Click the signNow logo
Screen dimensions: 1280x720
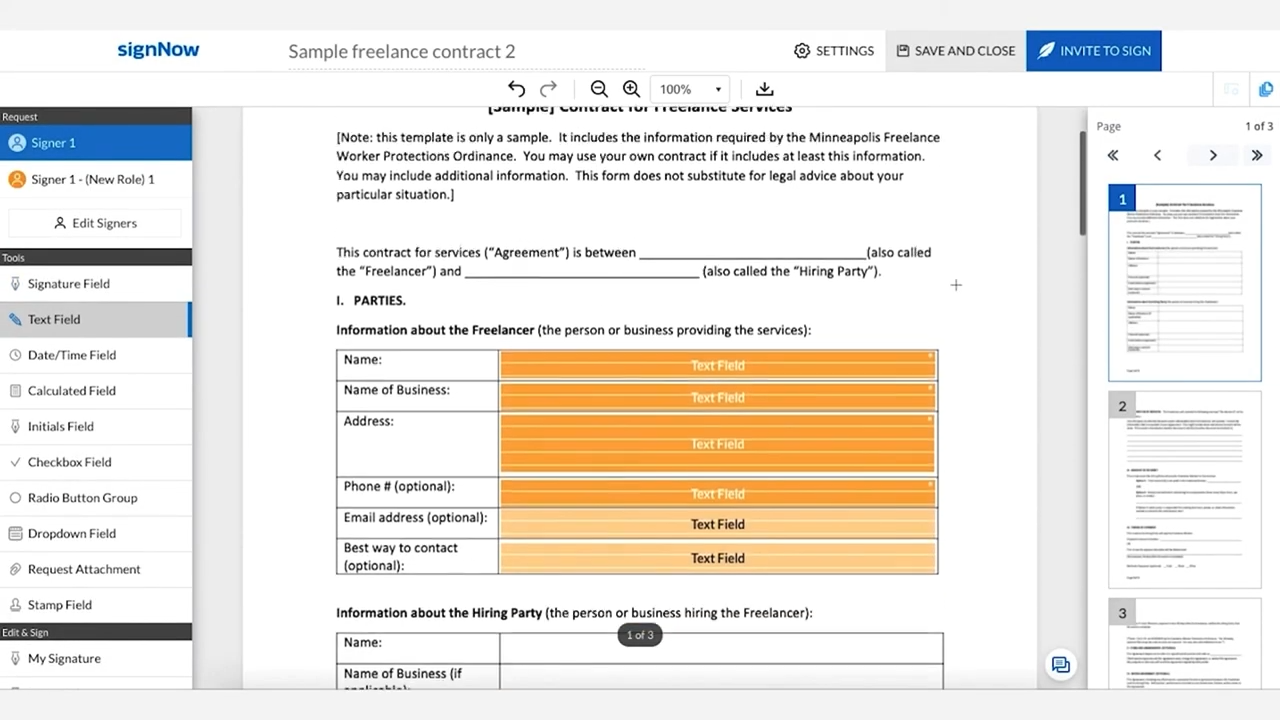click(158, 50)
